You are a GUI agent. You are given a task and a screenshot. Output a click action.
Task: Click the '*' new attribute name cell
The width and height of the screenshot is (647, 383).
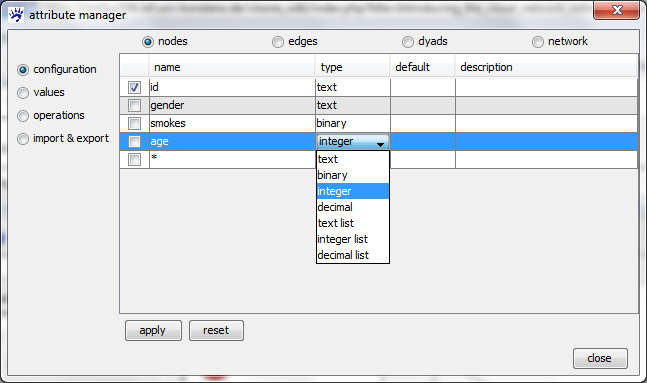click(232, 159)
